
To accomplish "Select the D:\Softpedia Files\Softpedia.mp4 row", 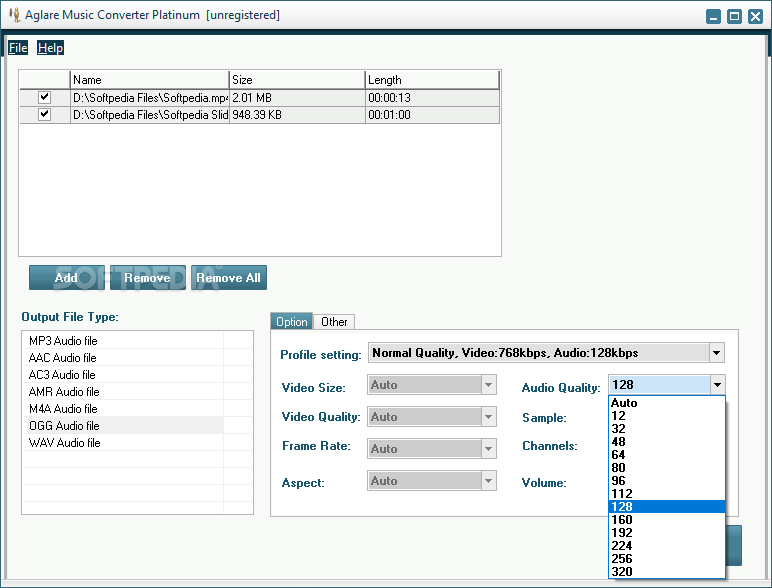I will 259,98.
